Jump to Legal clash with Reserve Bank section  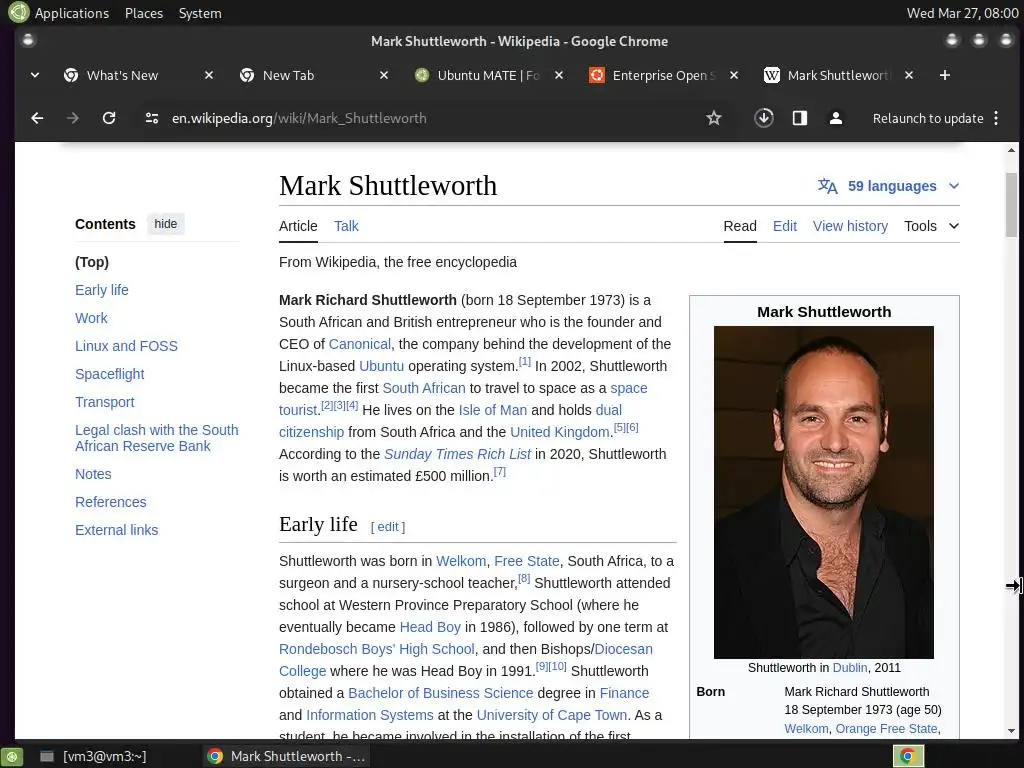tap(157, 438)
